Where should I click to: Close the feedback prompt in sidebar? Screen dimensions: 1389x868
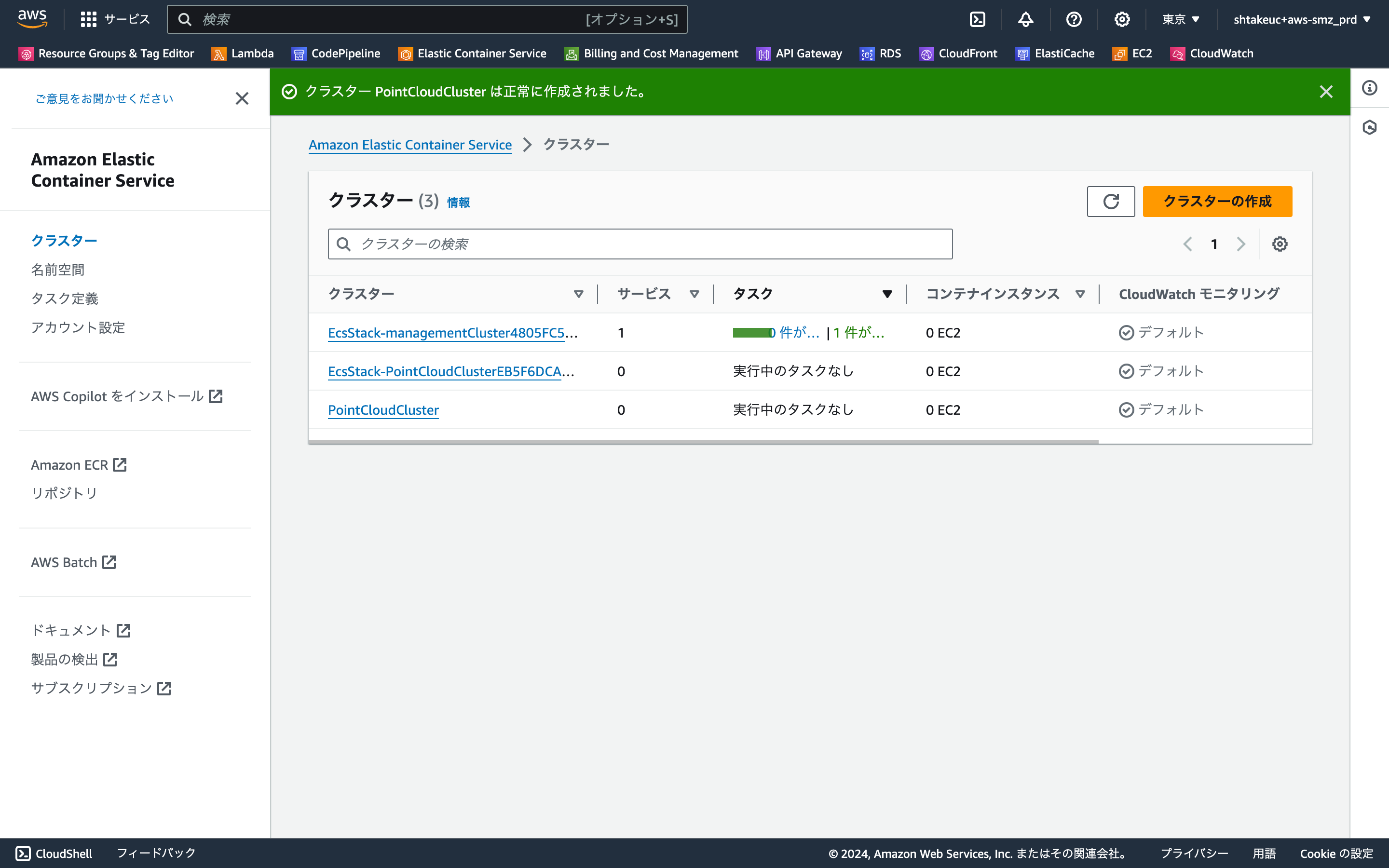coord(242,99)
